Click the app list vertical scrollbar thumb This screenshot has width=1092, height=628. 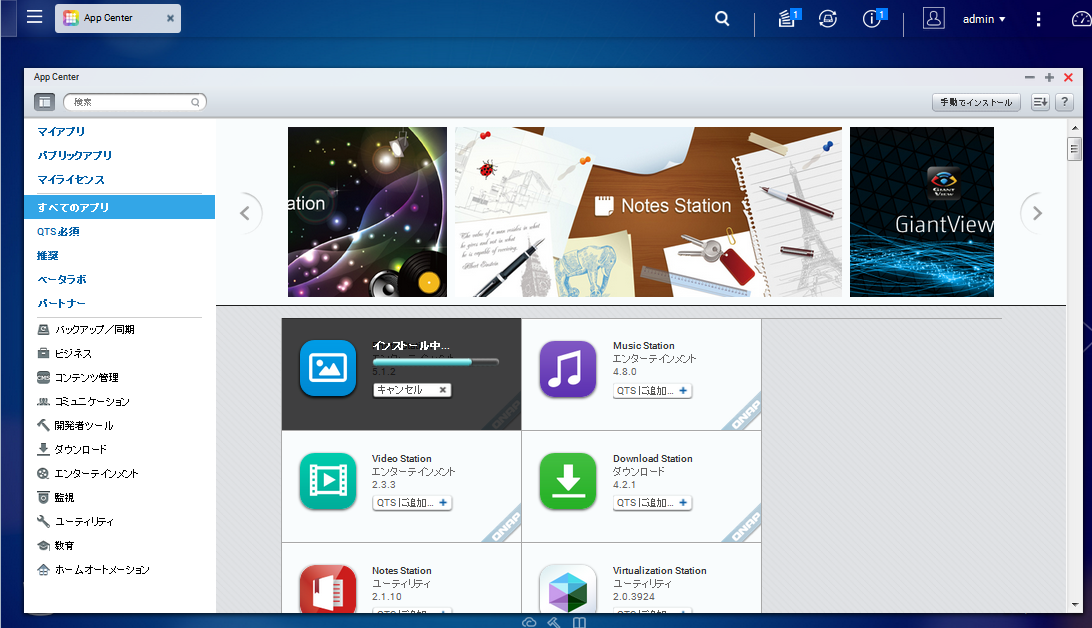coord(1074,149)
